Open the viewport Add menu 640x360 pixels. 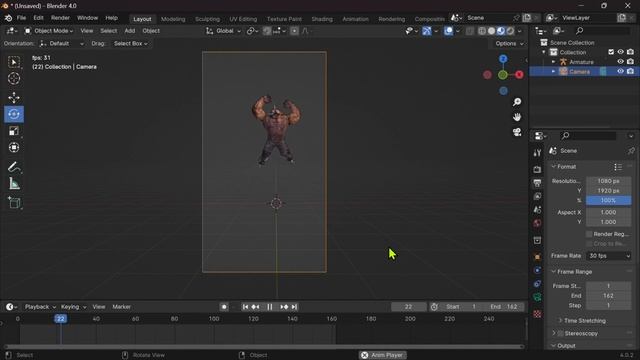(130, 31)
